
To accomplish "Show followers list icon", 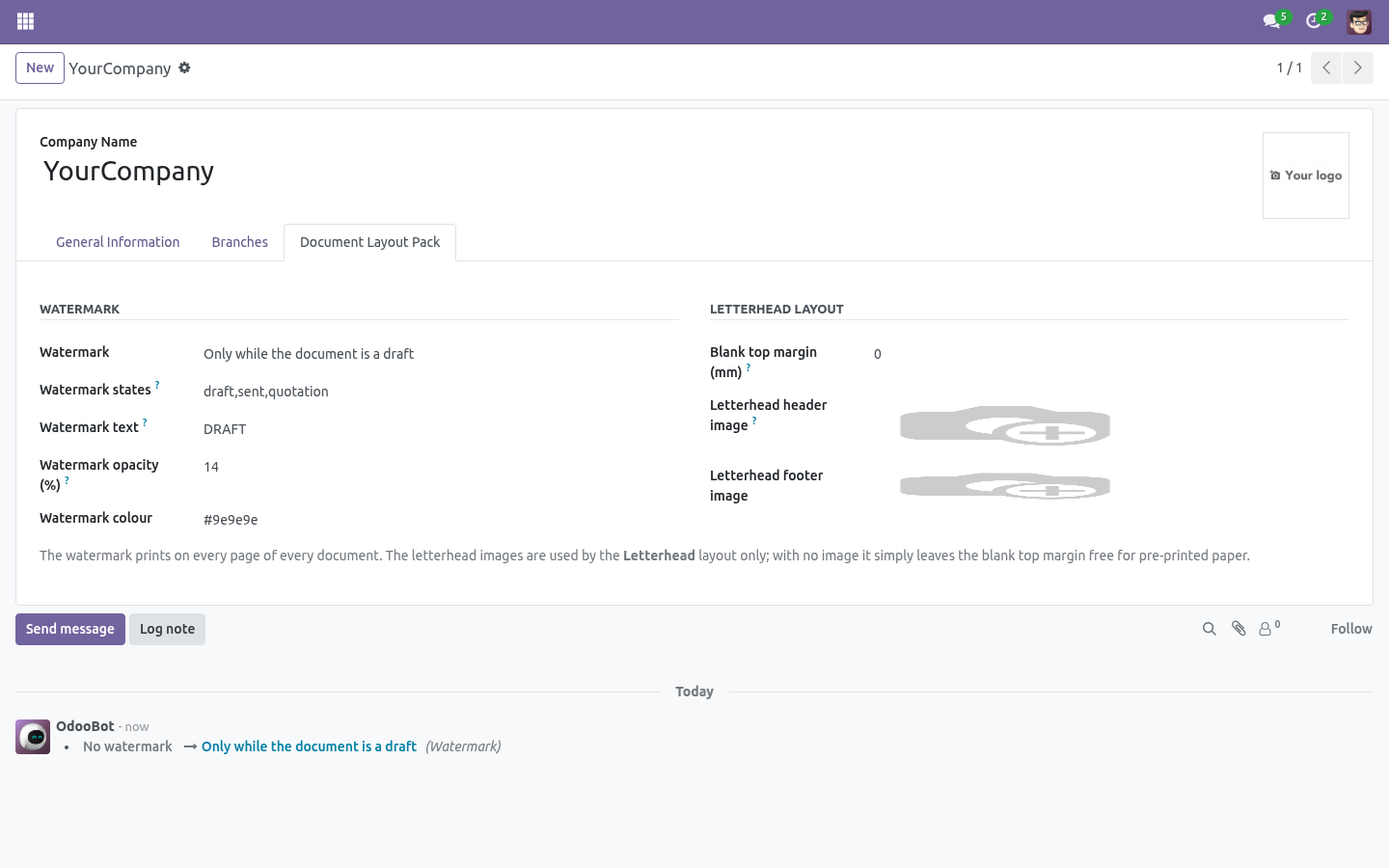I will point(1269,628).
